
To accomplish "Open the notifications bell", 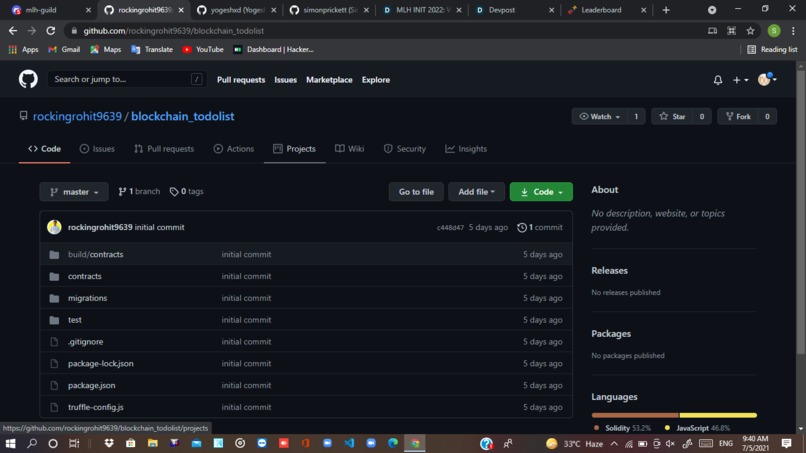I will click(718, 80).
